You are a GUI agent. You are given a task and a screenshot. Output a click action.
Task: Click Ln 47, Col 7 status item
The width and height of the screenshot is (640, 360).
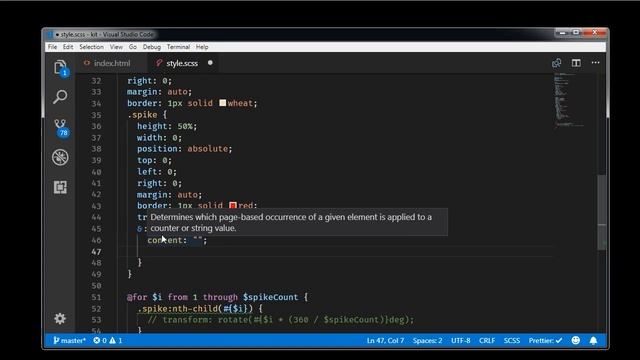[x=385, y=340]
